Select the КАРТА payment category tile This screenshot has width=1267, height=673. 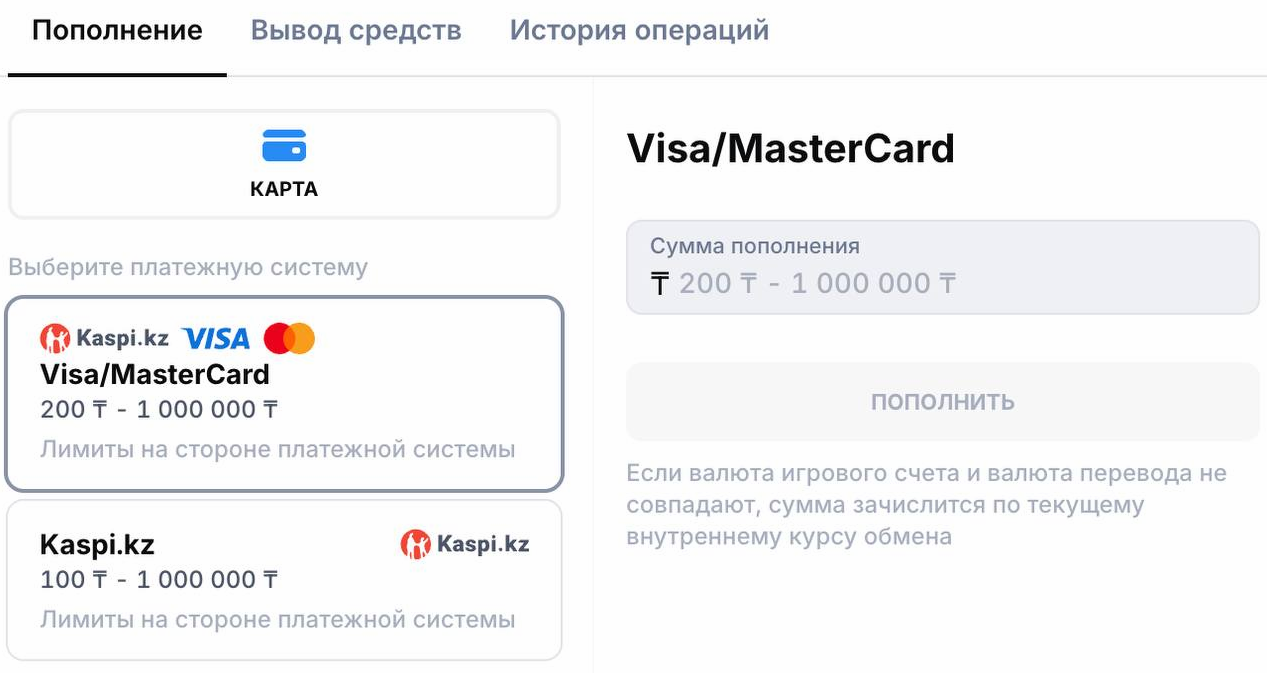coord(283,164)
